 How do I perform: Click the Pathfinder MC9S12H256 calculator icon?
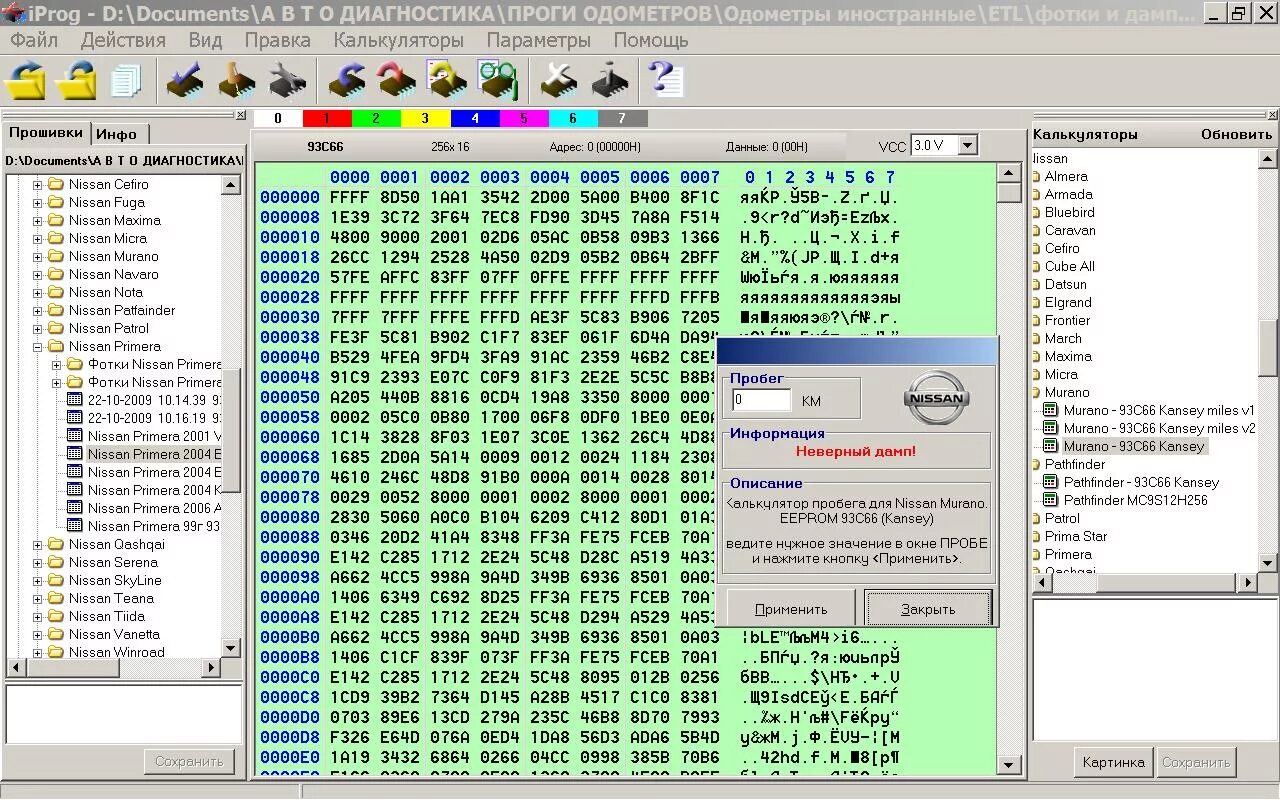1050,500
